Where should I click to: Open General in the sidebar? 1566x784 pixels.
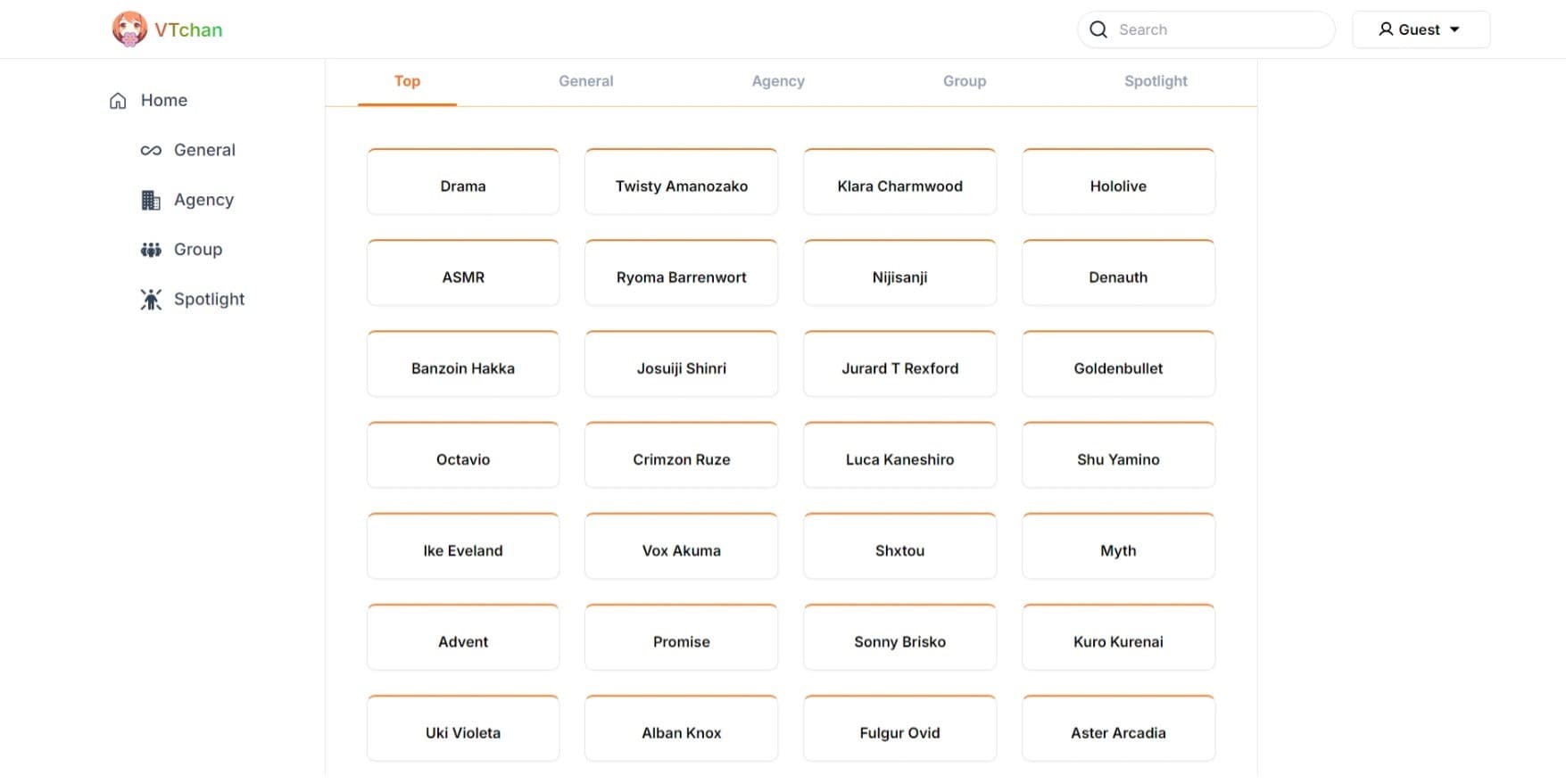tap(204, 151)
